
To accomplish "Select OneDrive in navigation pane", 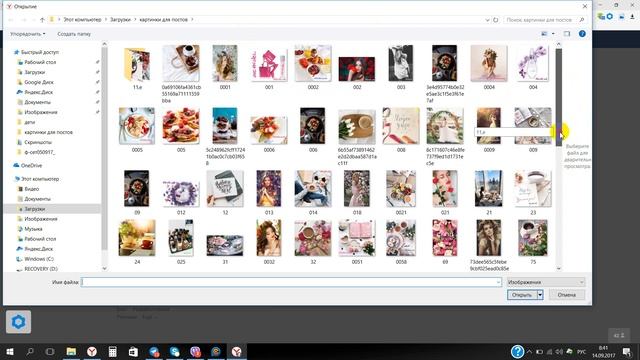I will (31, 165).
